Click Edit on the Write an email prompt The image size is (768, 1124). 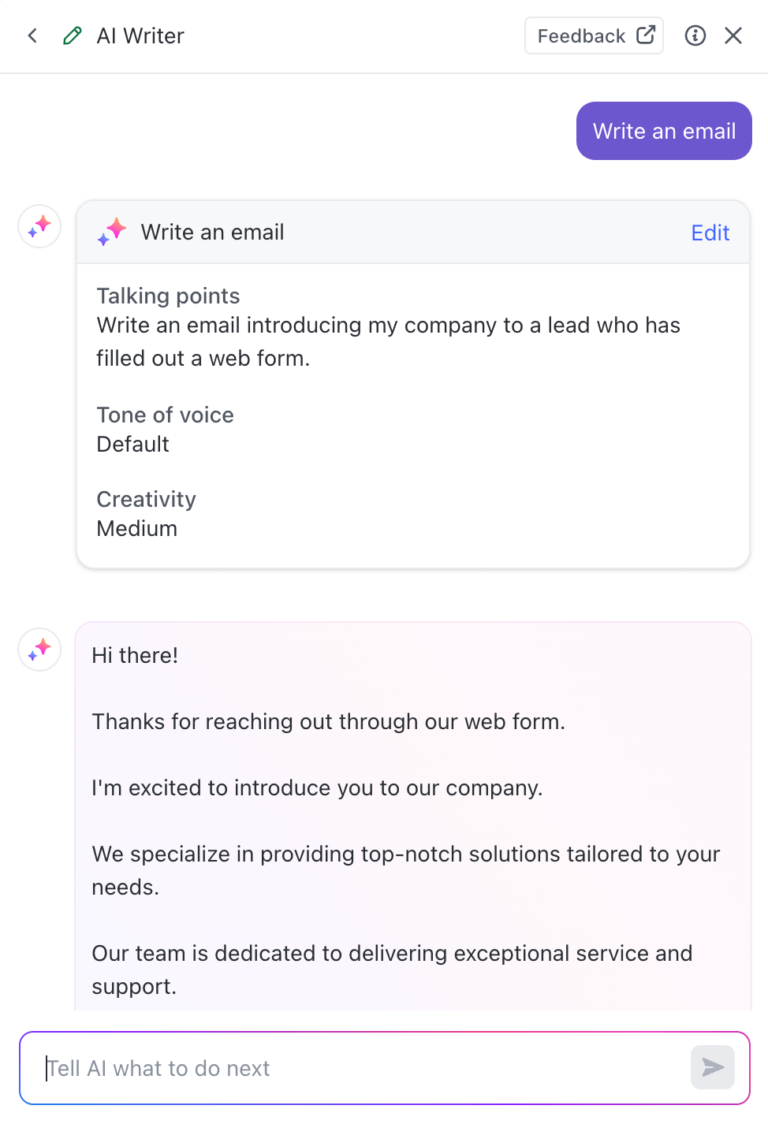(x=710, y=232)
